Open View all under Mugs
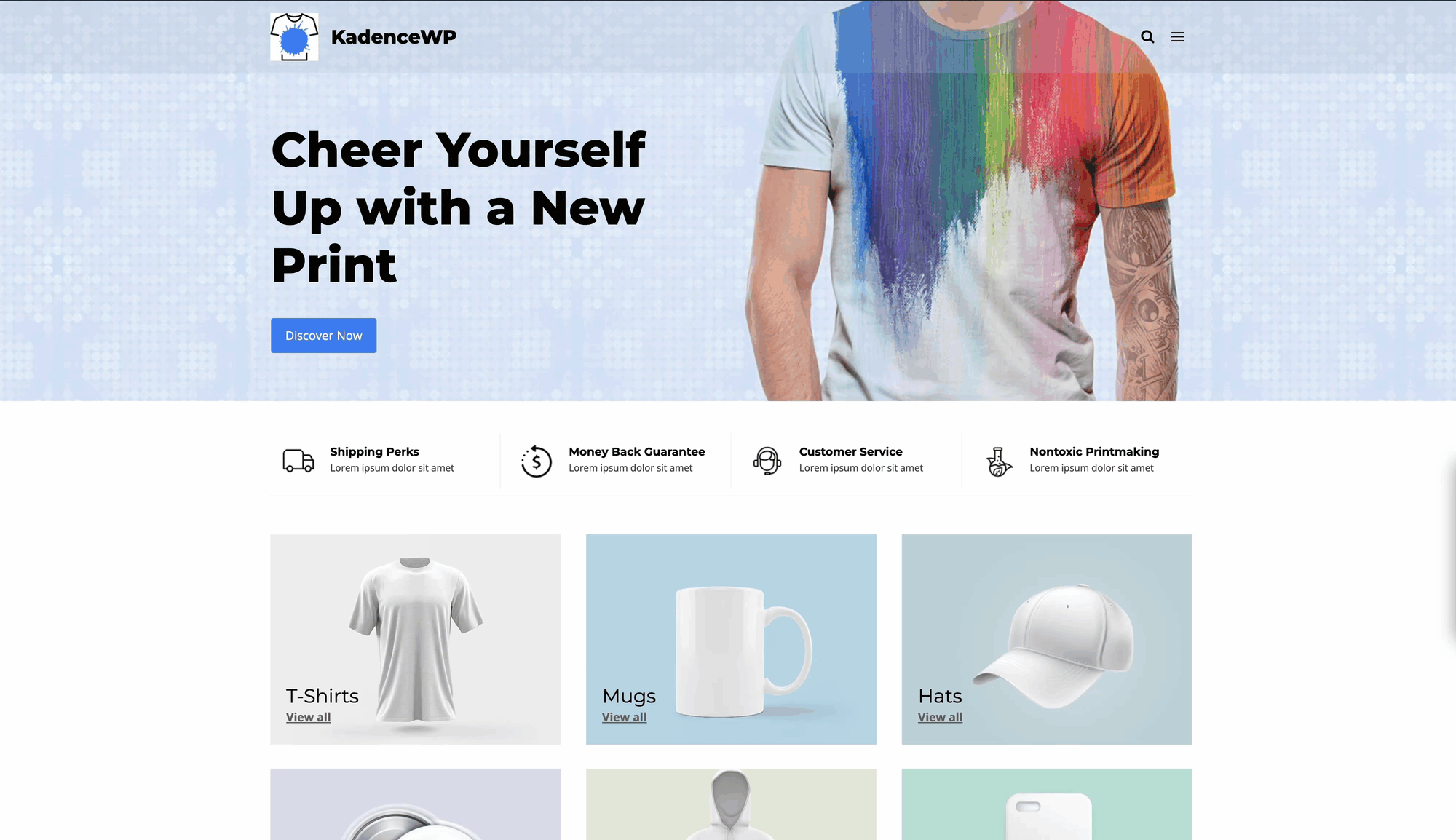Image resolution: width=1456 pixels, height=840 pixels. click(624, 717)
